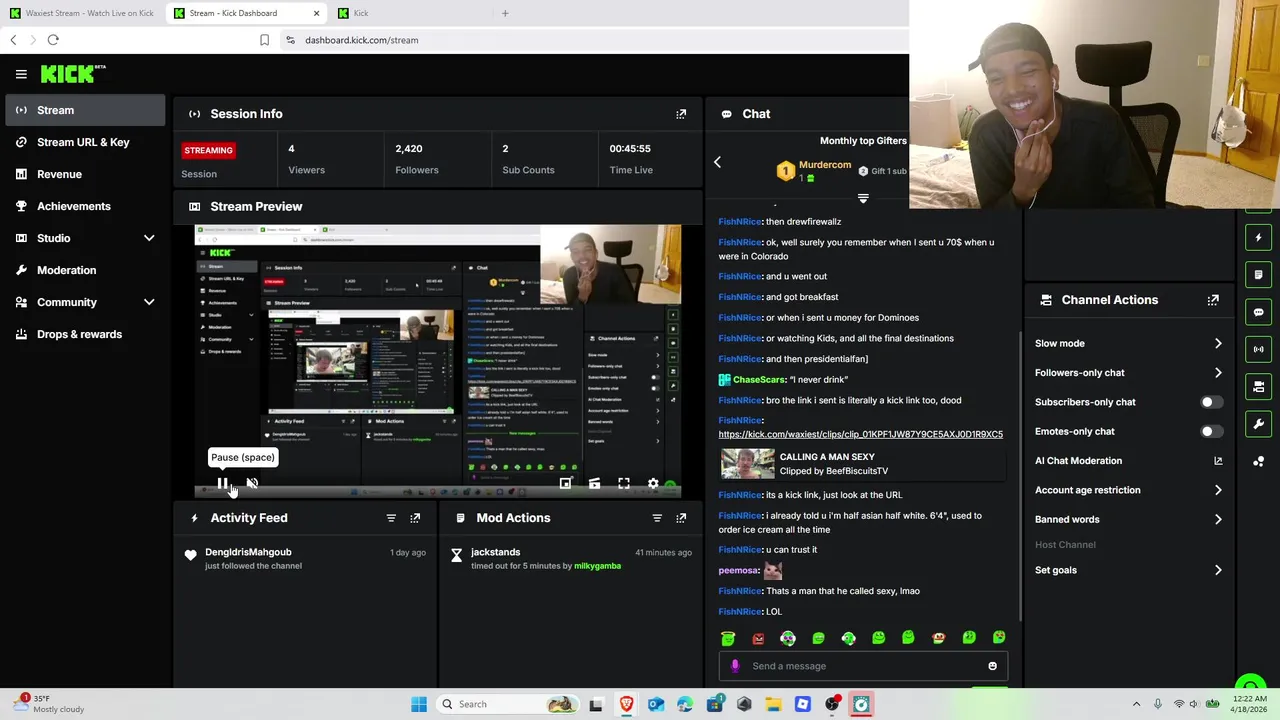Filter the Mod Actions list
1280x720 pixels.
(x=657, y=518)
